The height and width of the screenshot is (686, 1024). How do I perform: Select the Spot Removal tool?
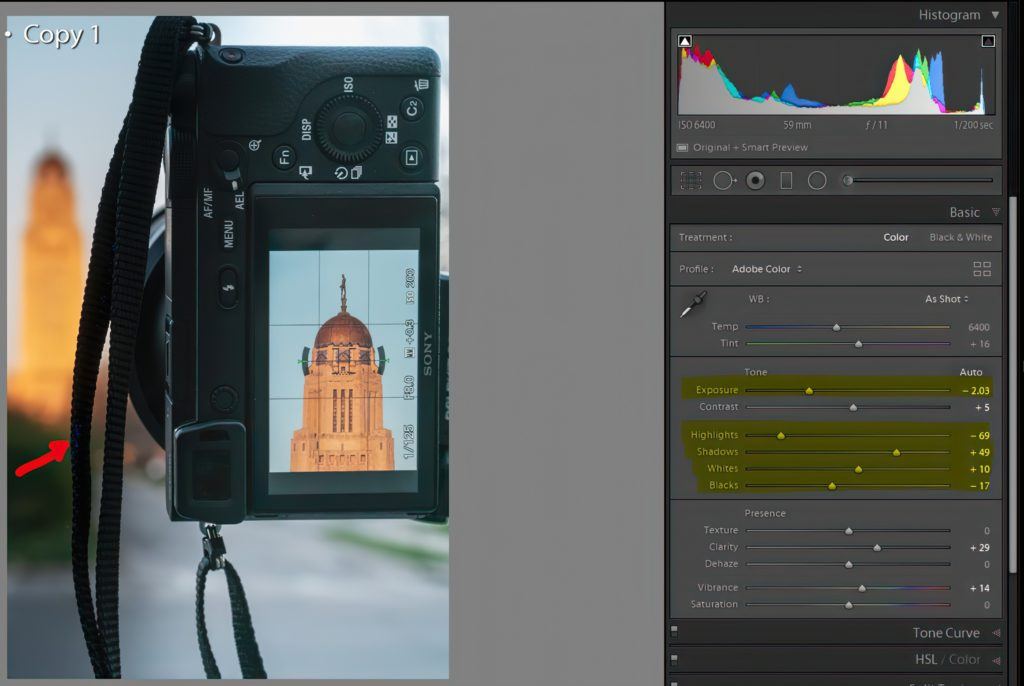[x=723, y=181]
